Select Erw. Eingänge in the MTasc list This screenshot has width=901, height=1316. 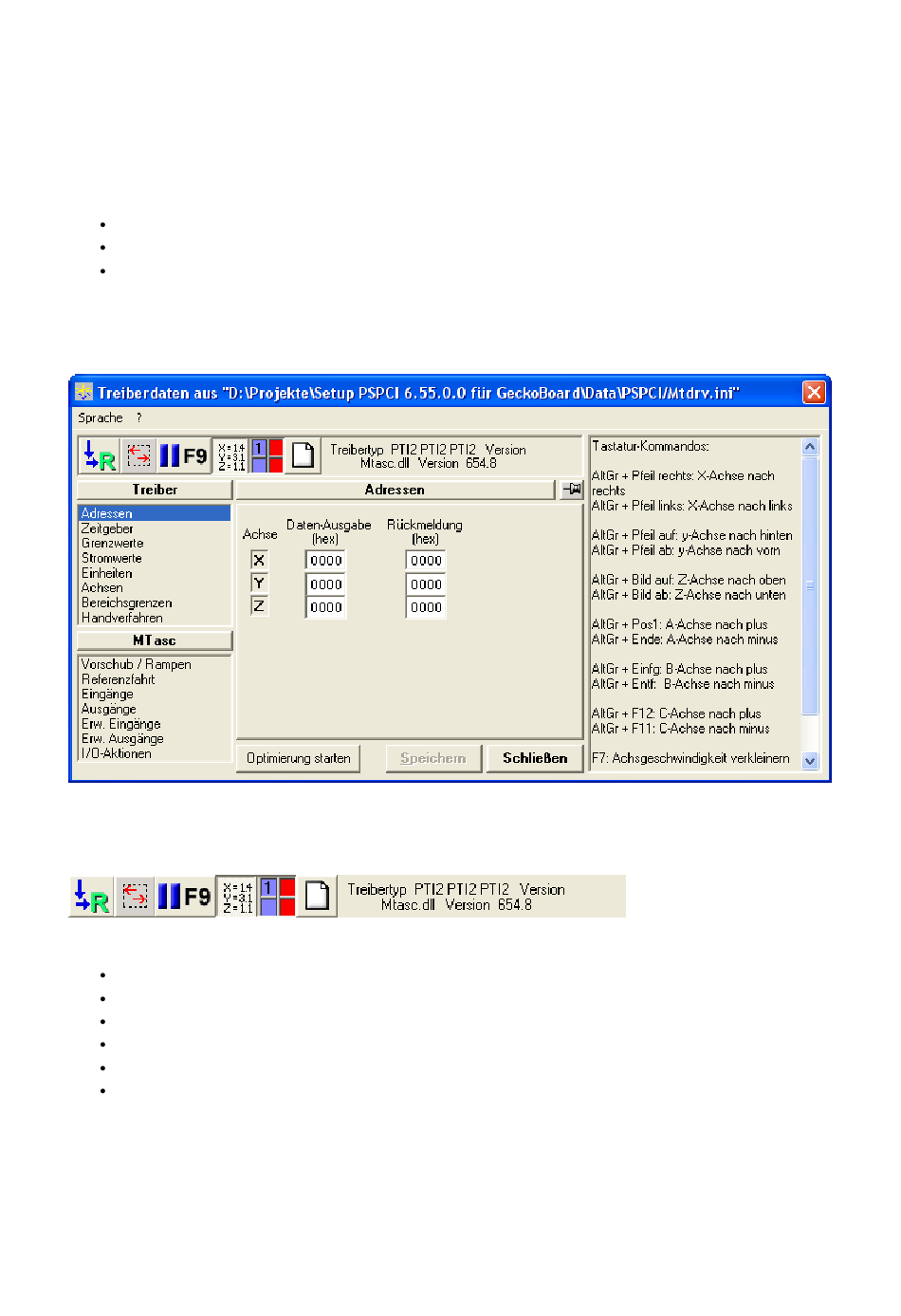tap(155, 724)
